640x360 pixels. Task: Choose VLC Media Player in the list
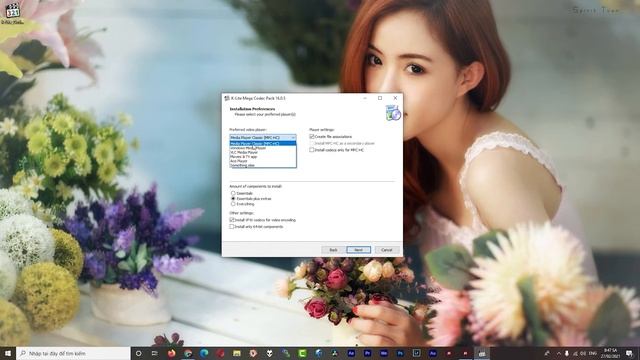pos(263,152)
